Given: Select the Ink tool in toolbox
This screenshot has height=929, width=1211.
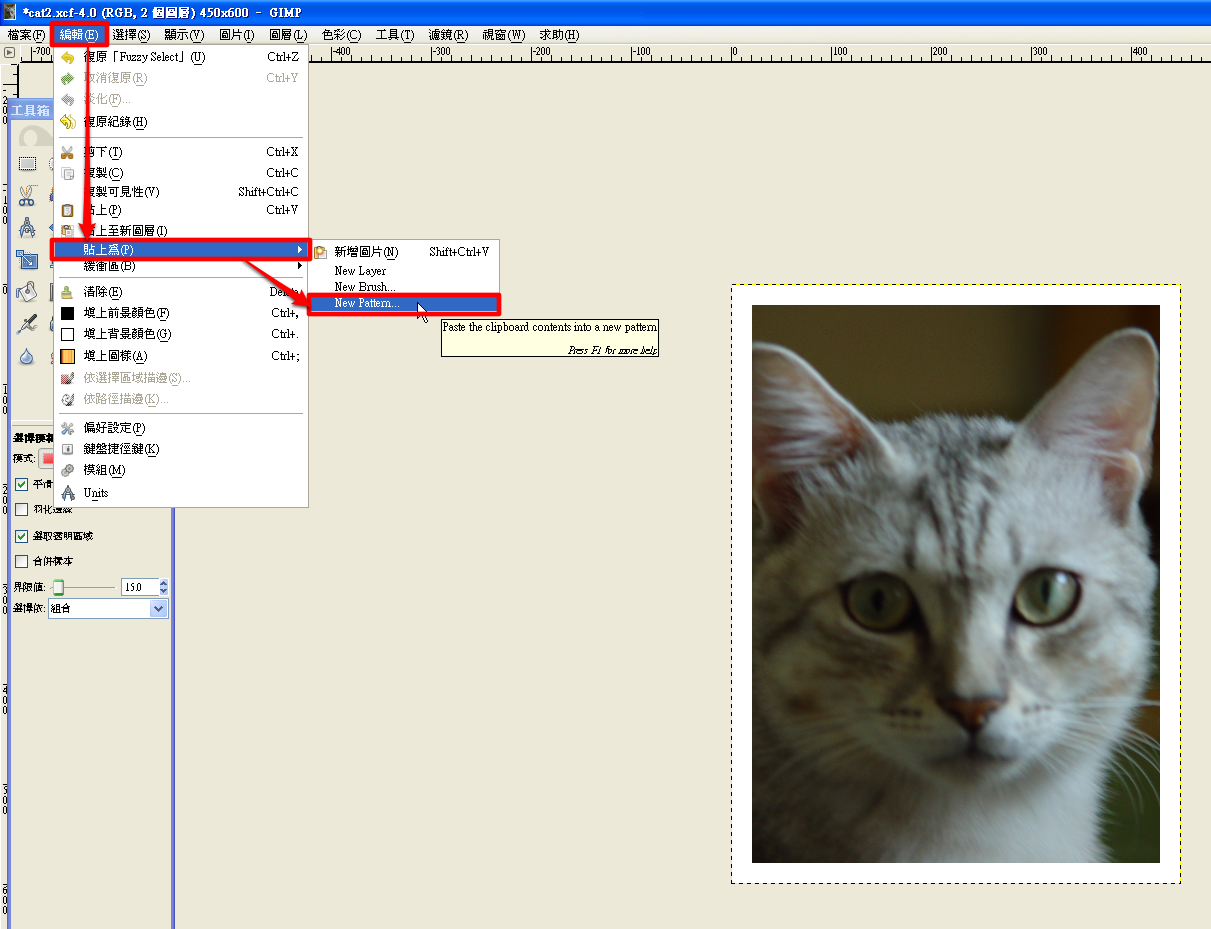Looking at the screenshot, I should tap(28, 324).
